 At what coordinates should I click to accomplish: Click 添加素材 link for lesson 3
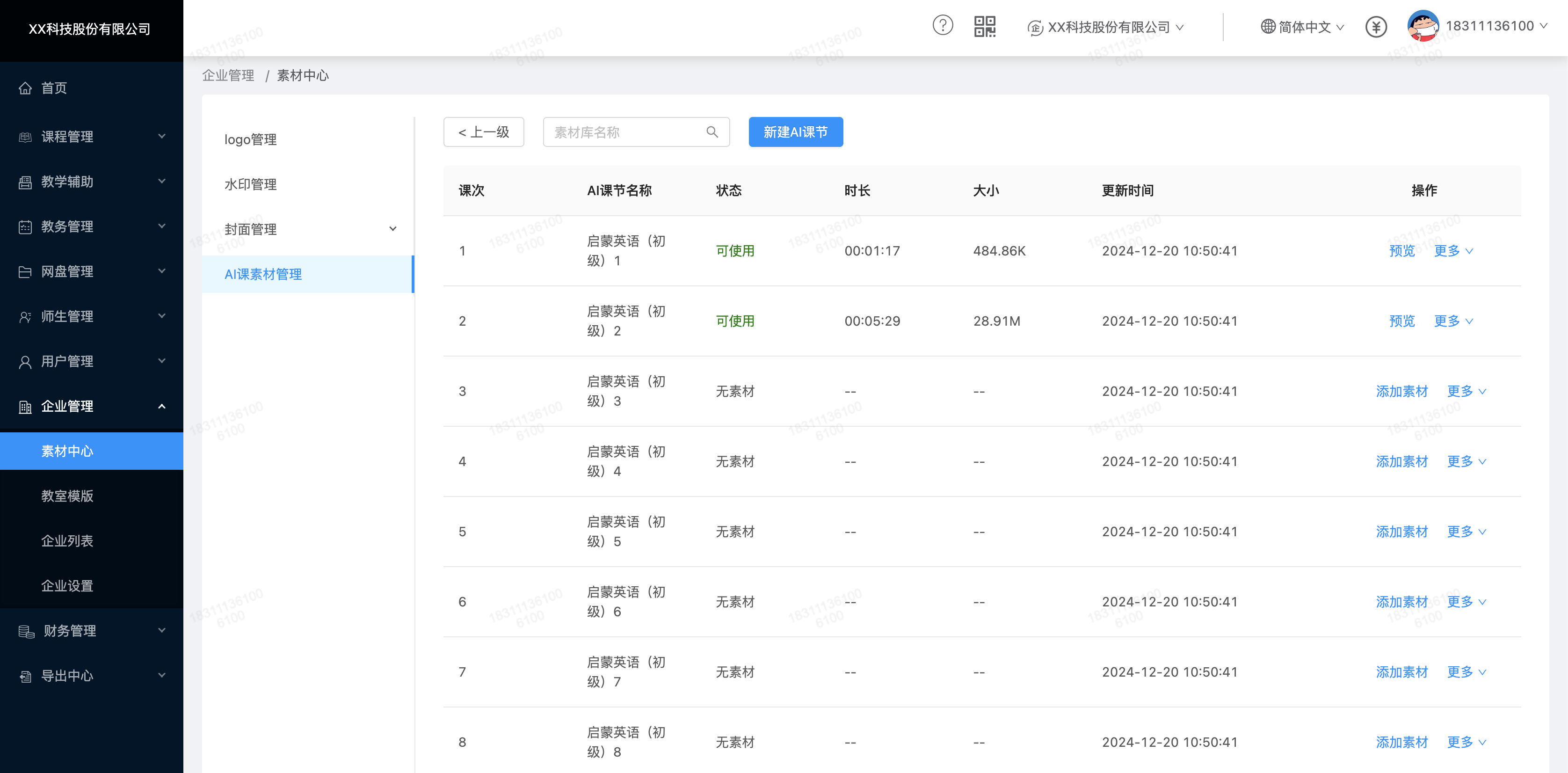[1401, 391]
